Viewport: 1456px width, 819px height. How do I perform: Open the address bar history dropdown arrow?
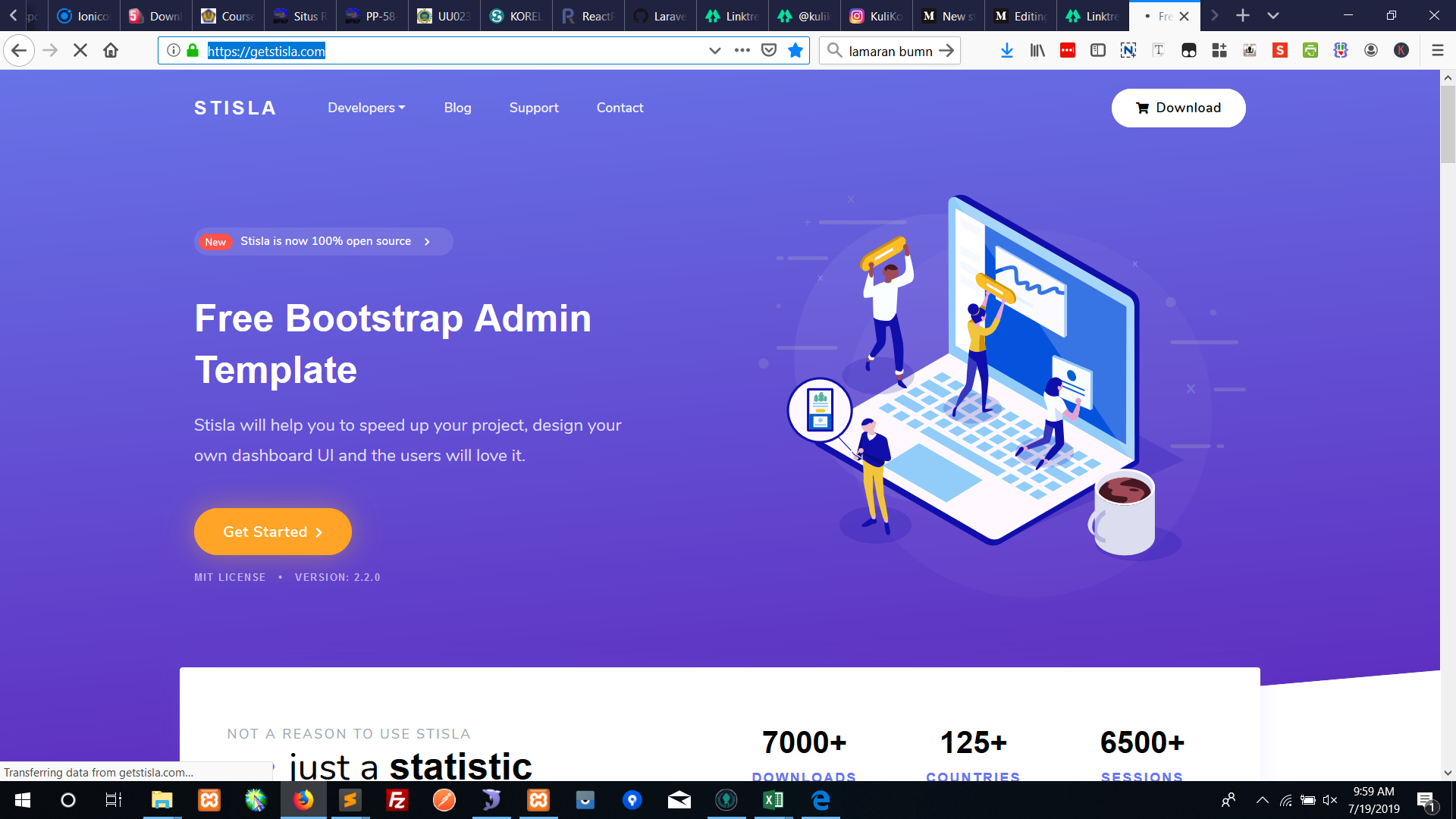(x=715, y=50)
